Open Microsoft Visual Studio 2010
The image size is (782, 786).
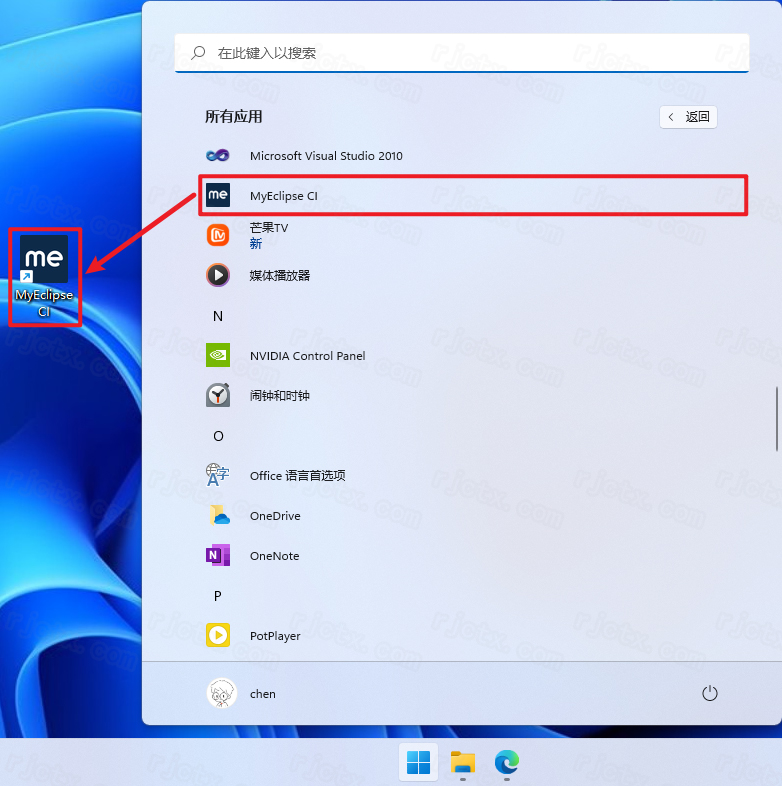tap(326, 156)
